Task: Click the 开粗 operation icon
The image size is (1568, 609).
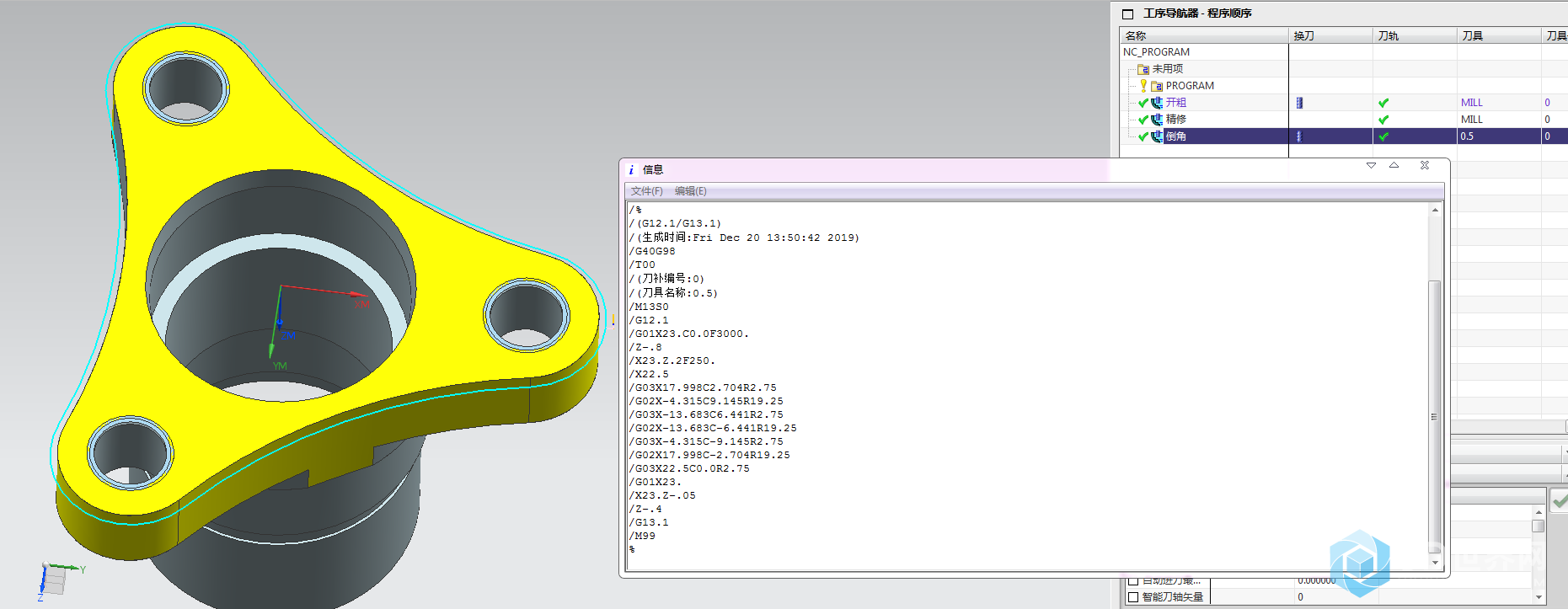Action: point(1157,103)
